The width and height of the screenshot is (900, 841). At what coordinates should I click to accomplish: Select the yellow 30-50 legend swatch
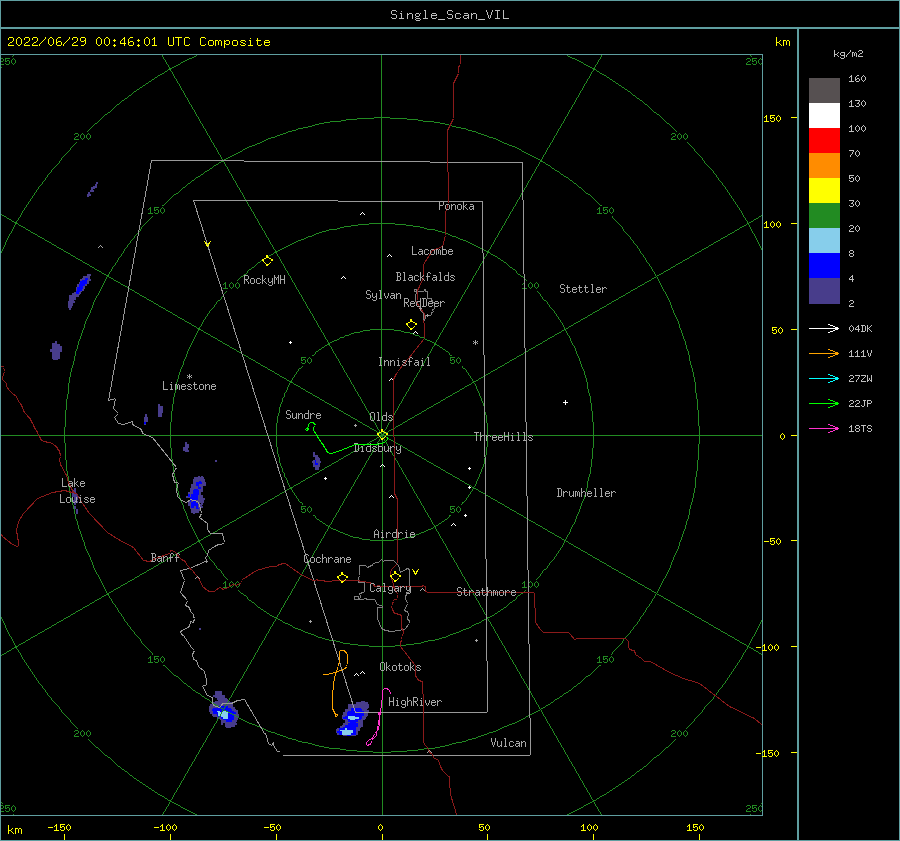point(824,191)
